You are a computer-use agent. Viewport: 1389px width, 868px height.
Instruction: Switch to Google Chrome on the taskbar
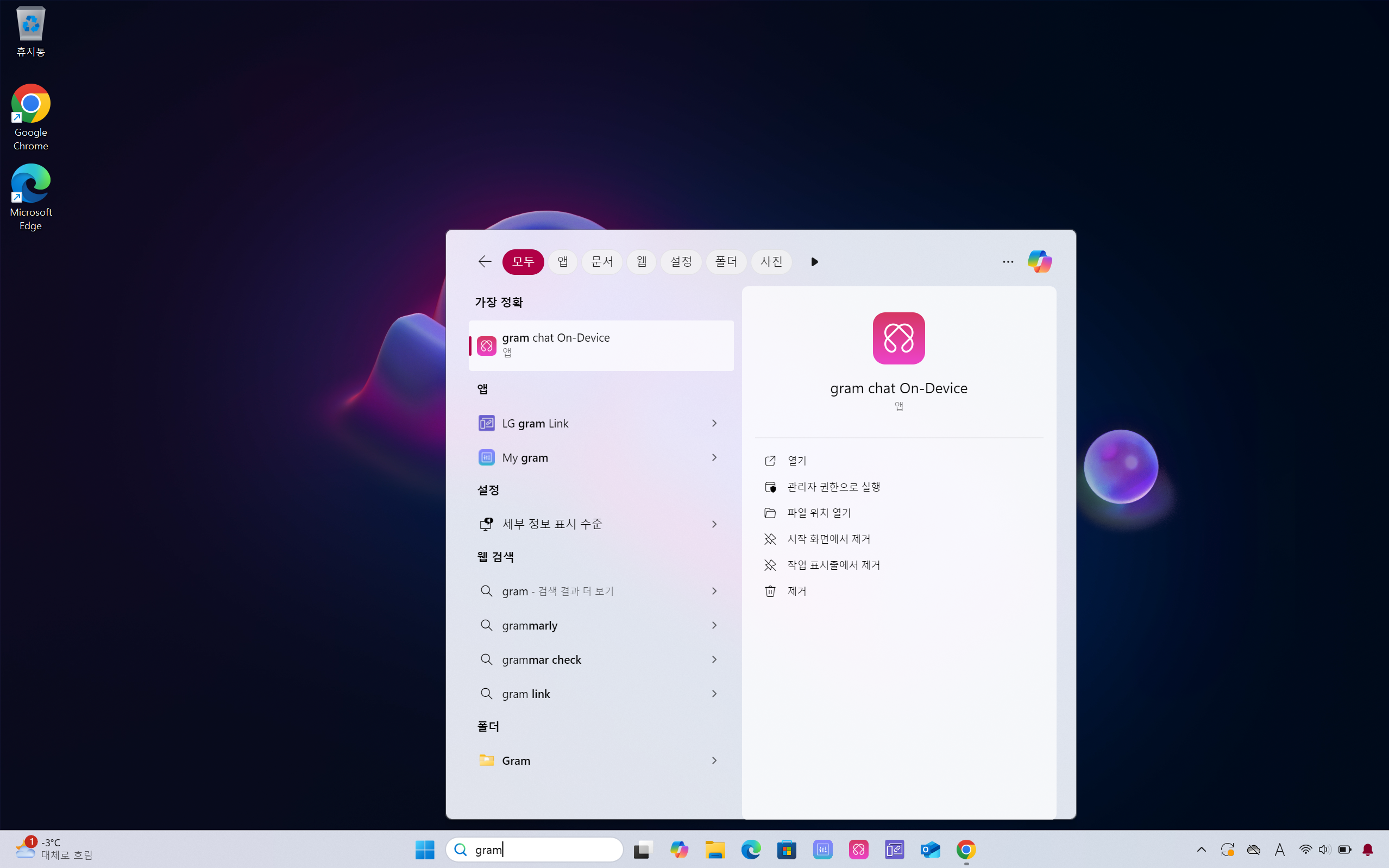pos(966,850)
